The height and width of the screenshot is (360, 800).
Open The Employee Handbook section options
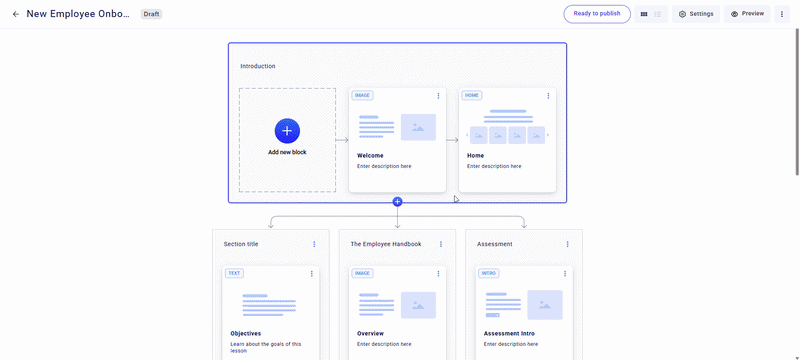[441, 244]
